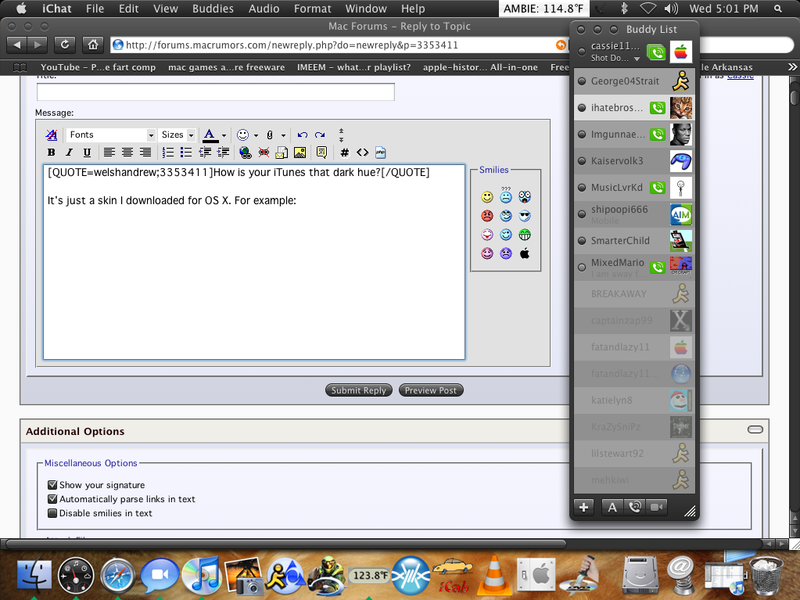Insert the black Apple logo smilie
This screenshot has width=800, height=600.
pyautogui.click(x=524, y=253)
